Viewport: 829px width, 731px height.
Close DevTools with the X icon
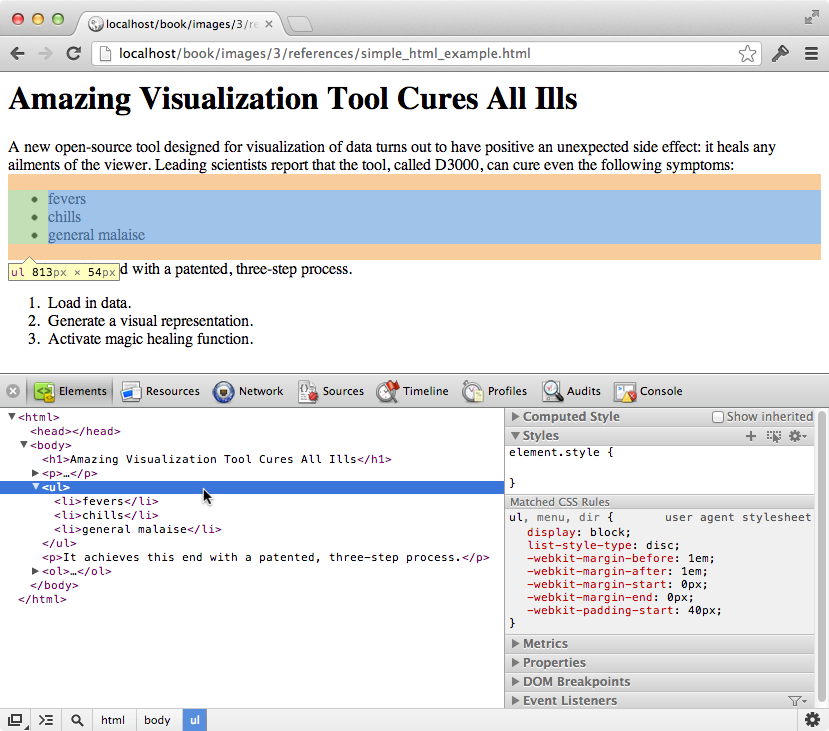click(13, 391)
